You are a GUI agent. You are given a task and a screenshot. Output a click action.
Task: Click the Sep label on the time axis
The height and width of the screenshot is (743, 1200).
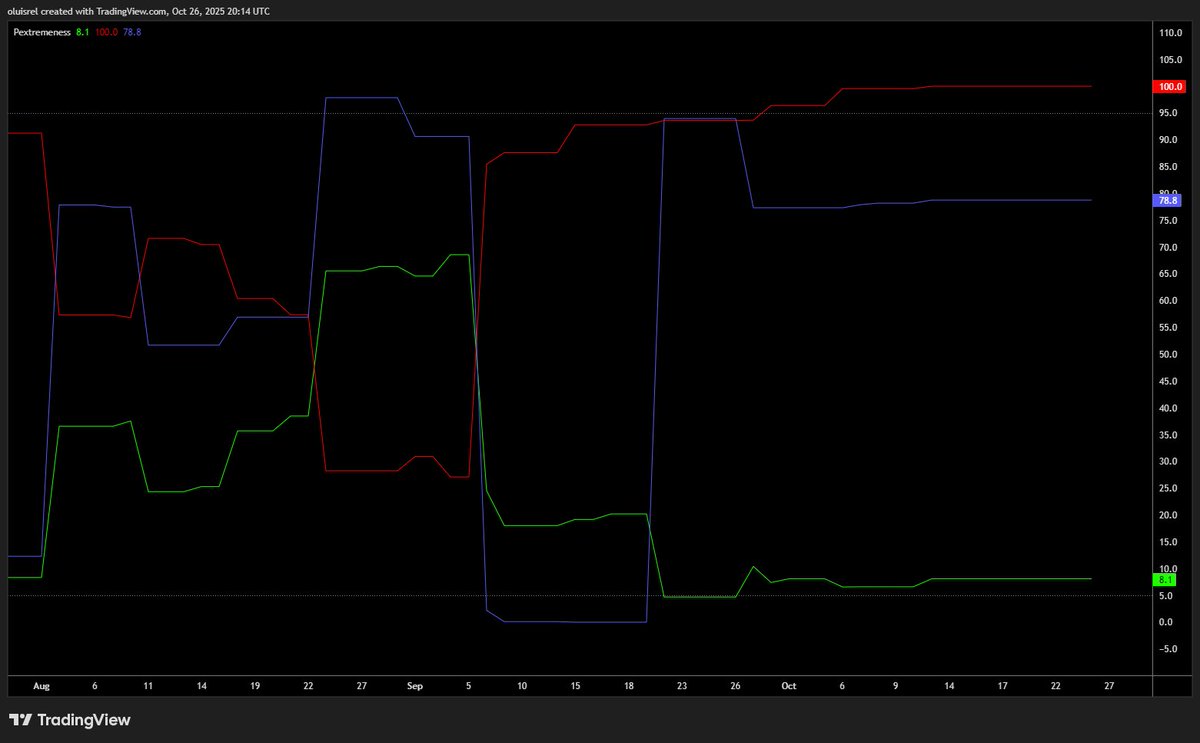(x=415, y=687)
